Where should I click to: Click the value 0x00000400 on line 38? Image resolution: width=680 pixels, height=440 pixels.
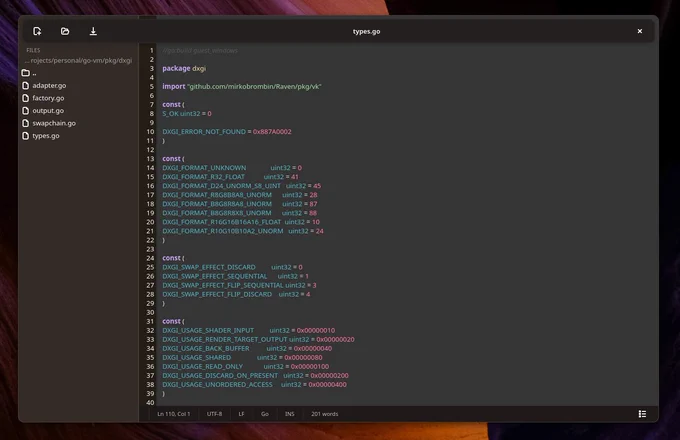(x=327, y=385)
